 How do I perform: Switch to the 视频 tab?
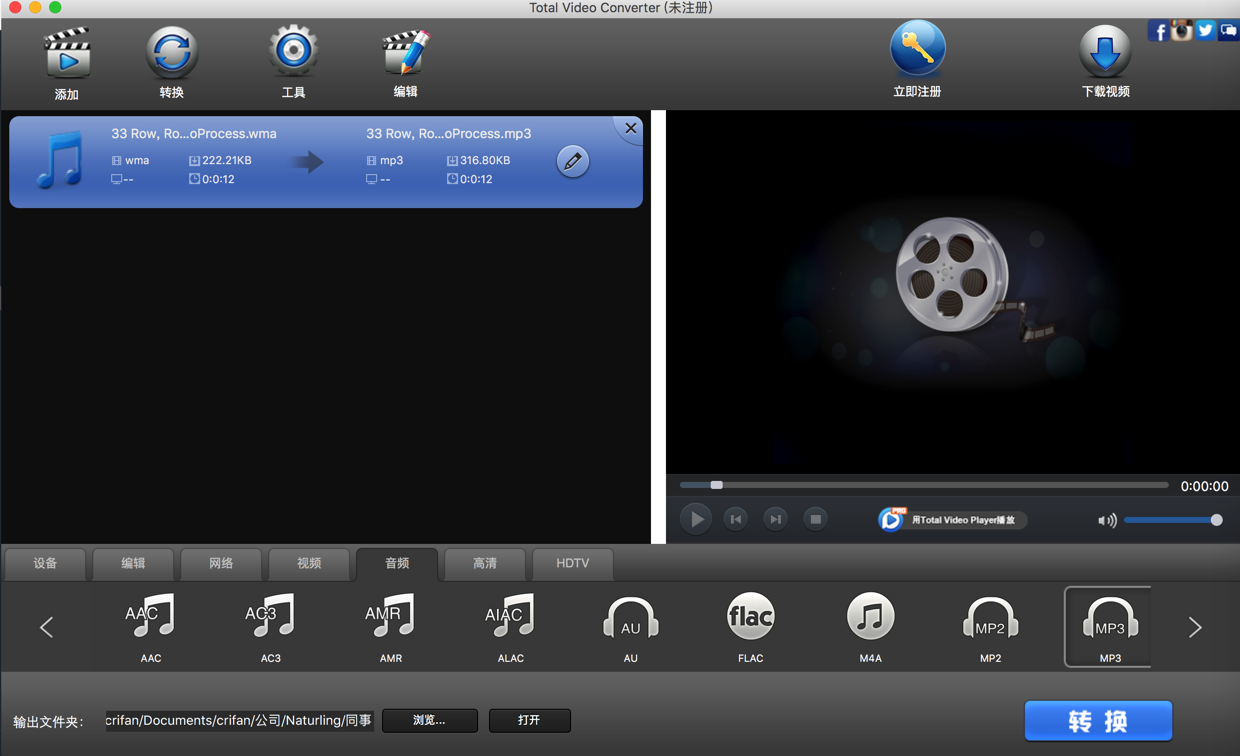click(x=309, y=564)
